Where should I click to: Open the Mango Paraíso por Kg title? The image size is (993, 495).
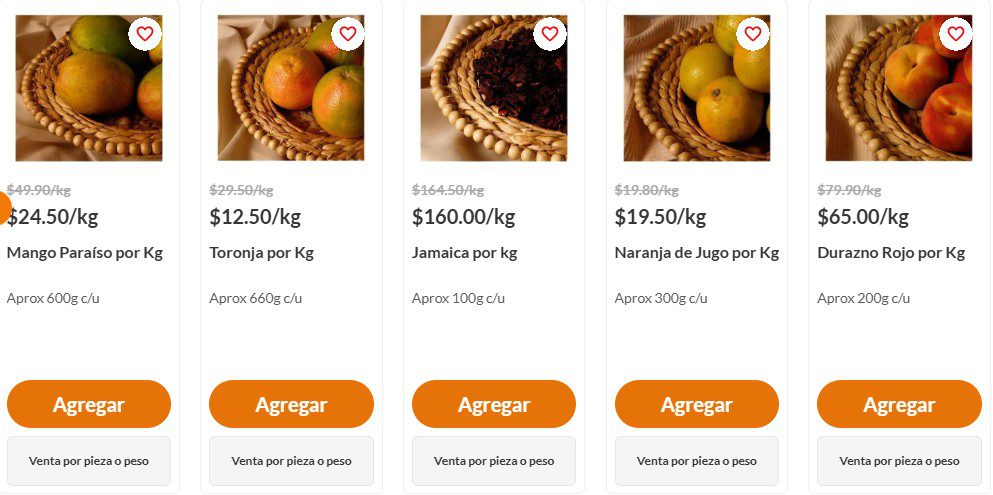click(85, 253)
